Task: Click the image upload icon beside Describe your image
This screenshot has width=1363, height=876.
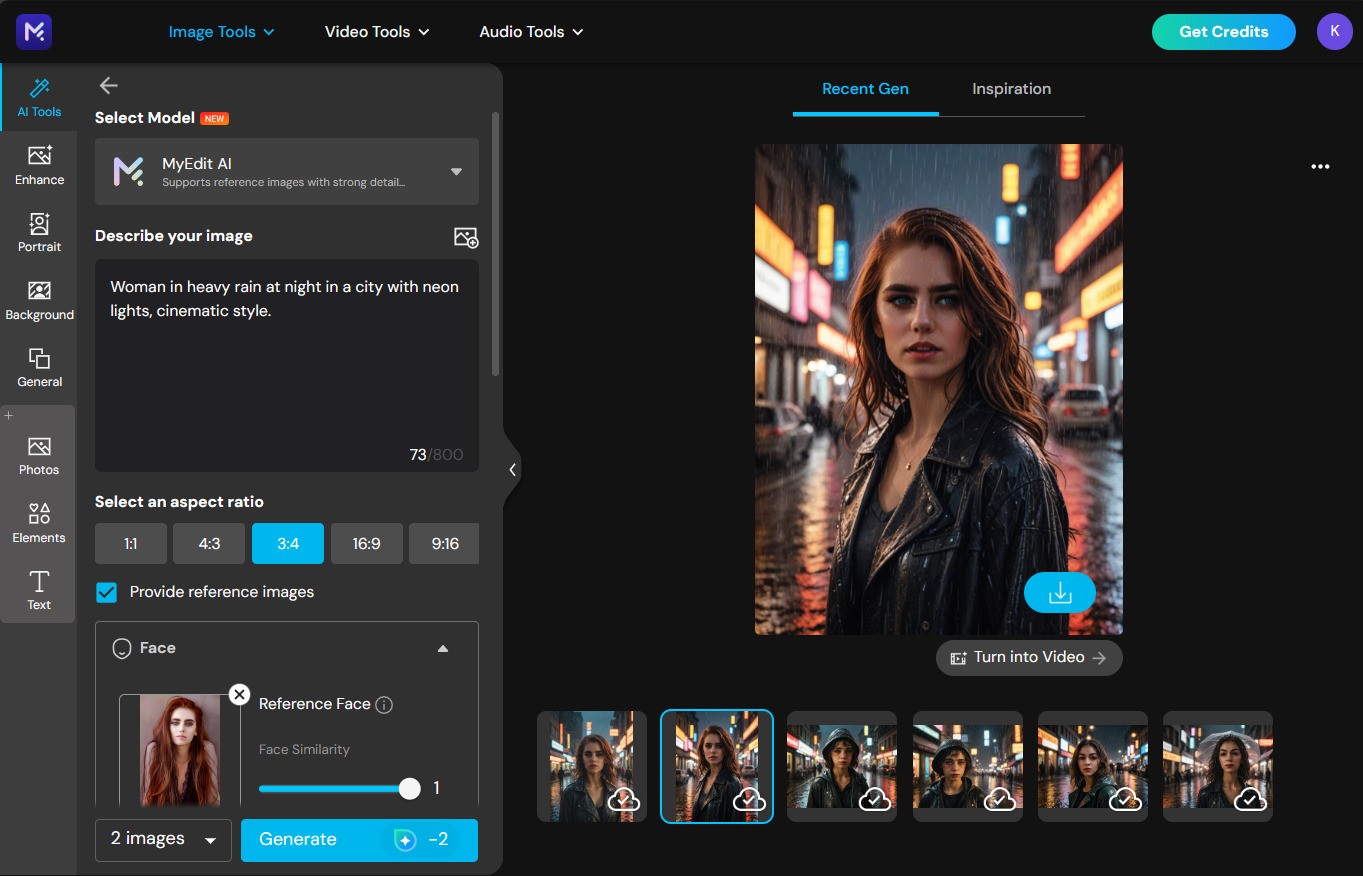Action: point(466,238)
